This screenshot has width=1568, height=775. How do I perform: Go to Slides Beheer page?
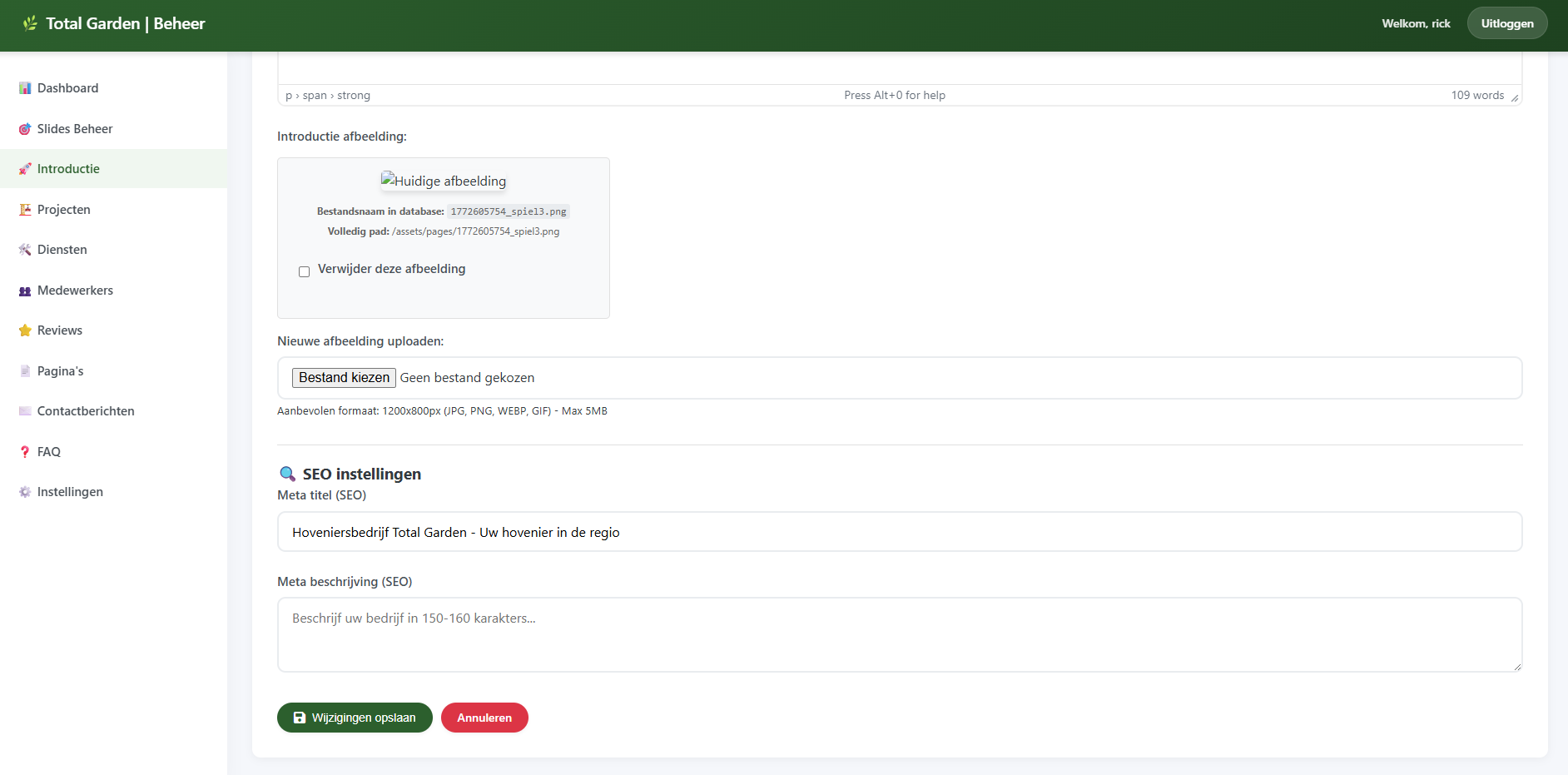pos(113,129)
